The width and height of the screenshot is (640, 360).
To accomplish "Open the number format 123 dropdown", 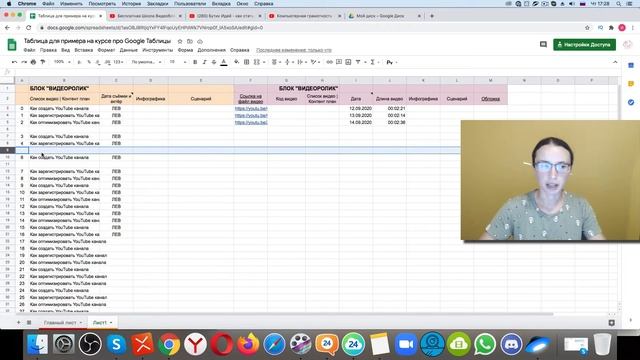I will pos(118,62).
